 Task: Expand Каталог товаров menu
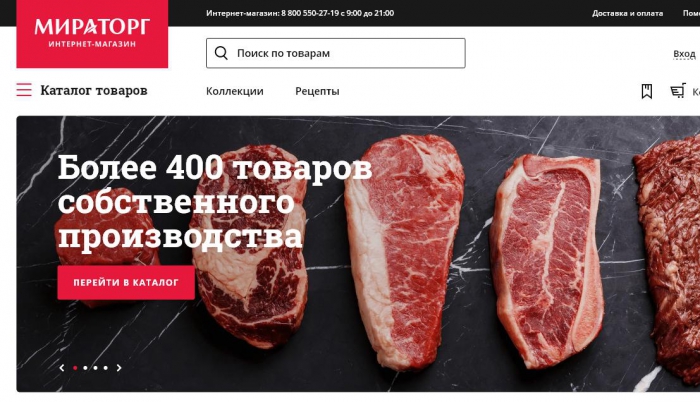click(94, 90)
